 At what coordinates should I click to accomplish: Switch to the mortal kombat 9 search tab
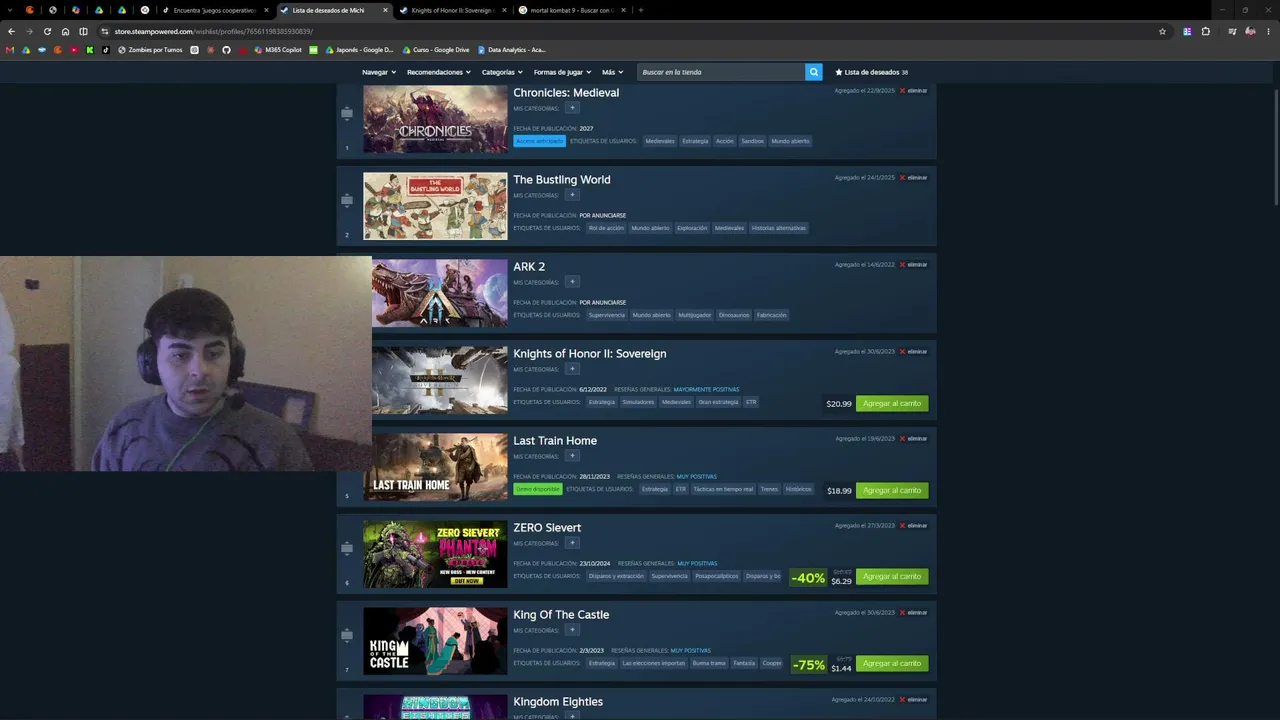pyautogui.click(x=572, y=10)
